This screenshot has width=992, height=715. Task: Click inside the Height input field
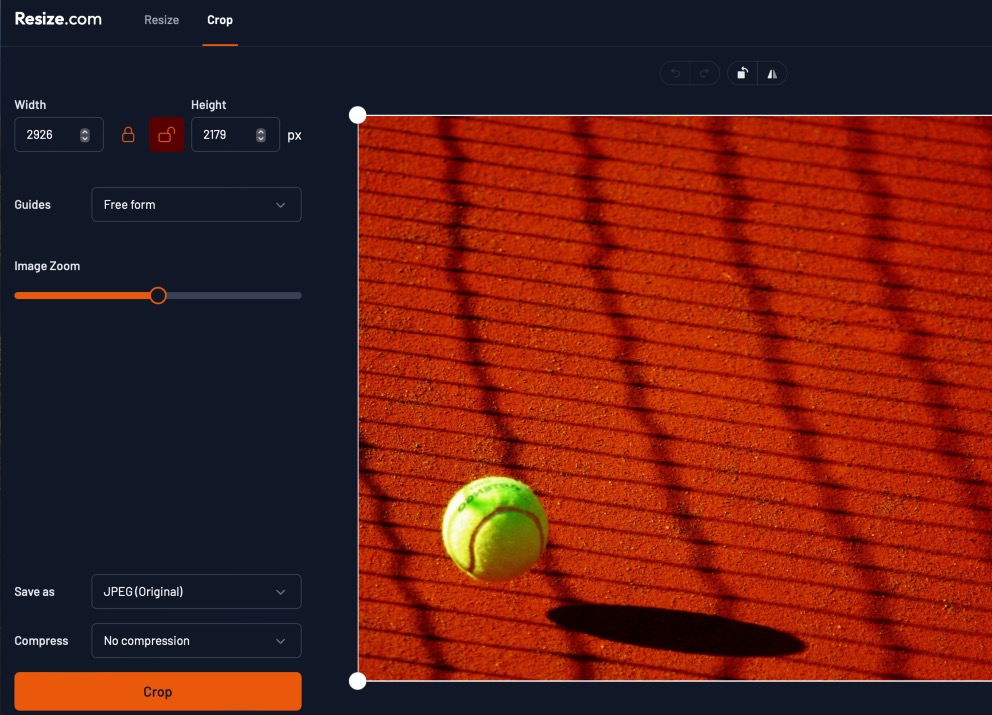(x=222, y=135)
